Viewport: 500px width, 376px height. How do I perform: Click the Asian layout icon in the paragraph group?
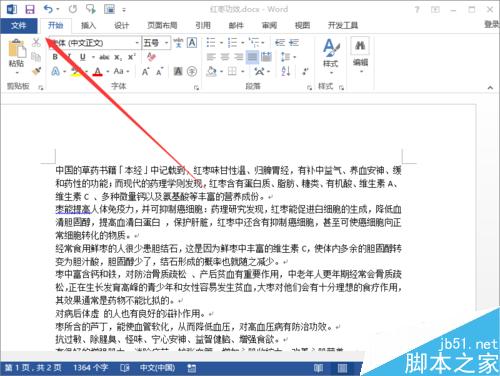[259, 71]
